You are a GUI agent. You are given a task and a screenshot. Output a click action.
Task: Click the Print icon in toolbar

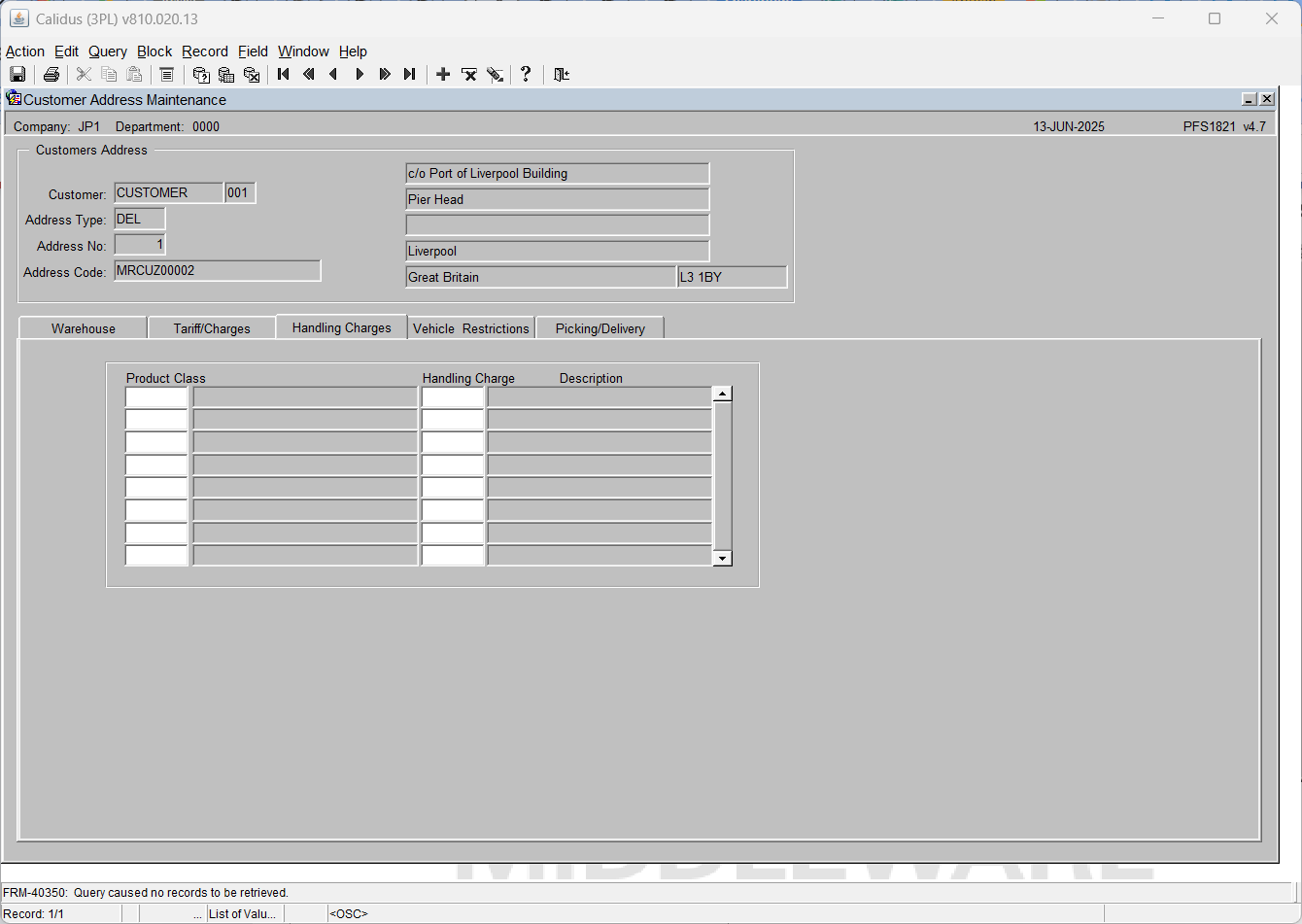[x=51, y=74]
